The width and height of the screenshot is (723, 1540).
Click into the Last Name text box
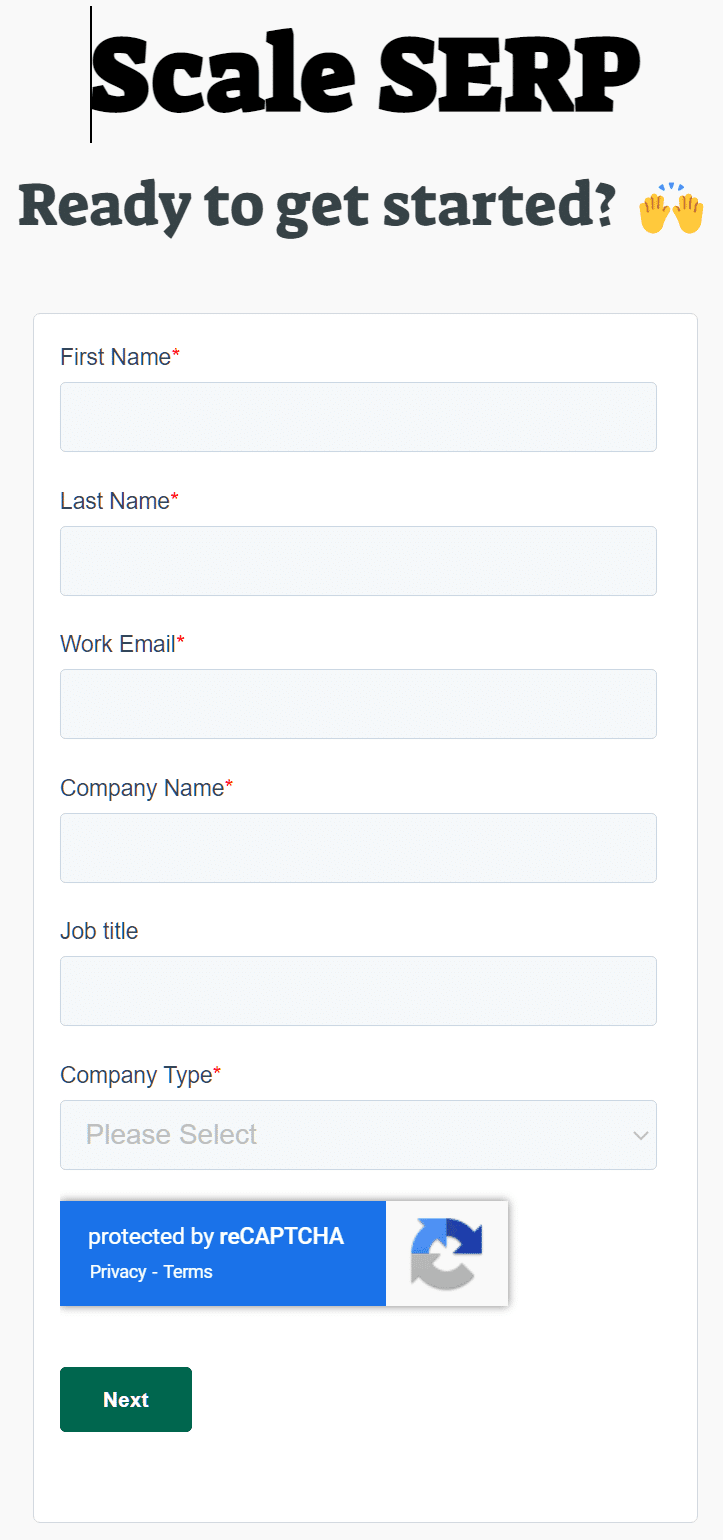(x=358, y=561)
